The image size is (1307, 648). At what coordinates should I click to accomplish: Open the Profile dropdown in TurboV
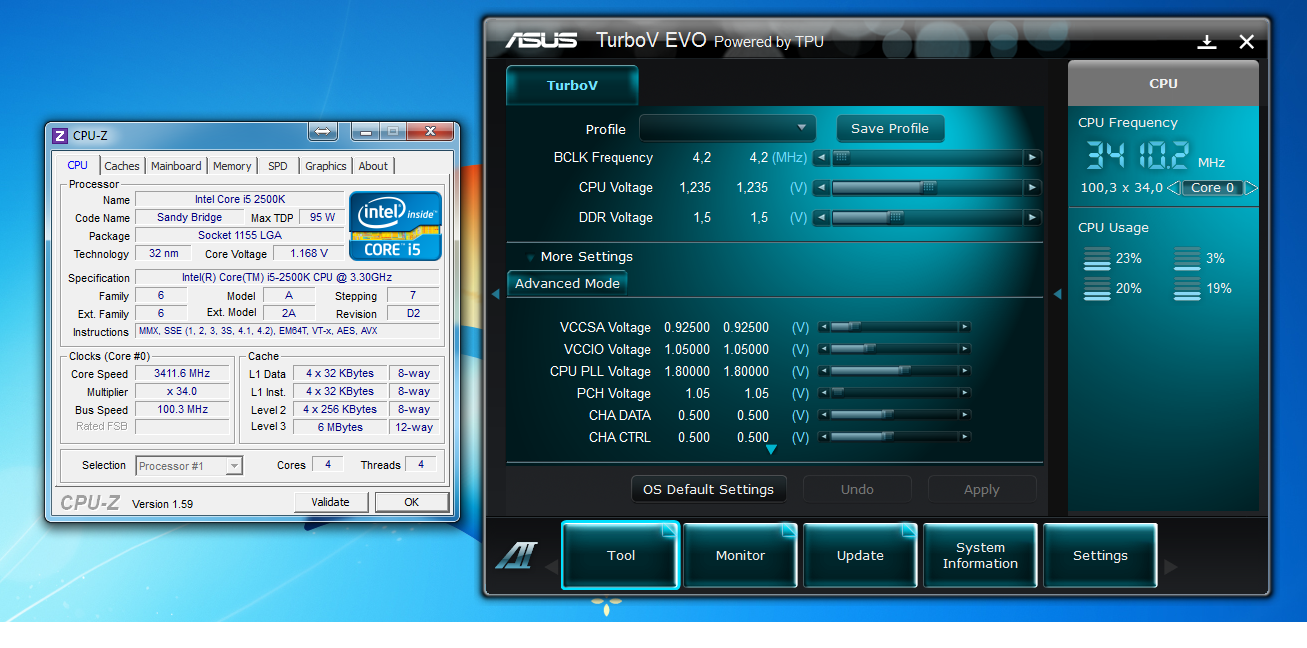(x=727, y=128)
